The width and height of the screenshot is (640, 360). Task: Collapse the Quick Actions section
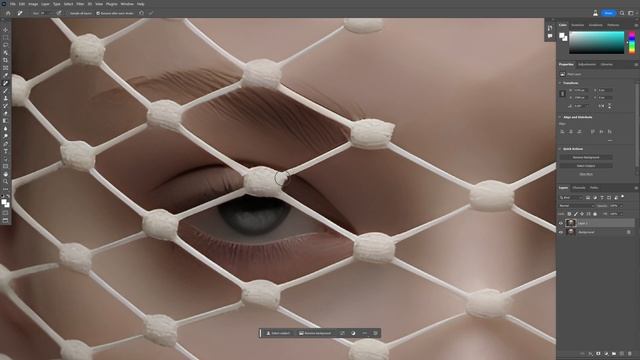(560, 149)
